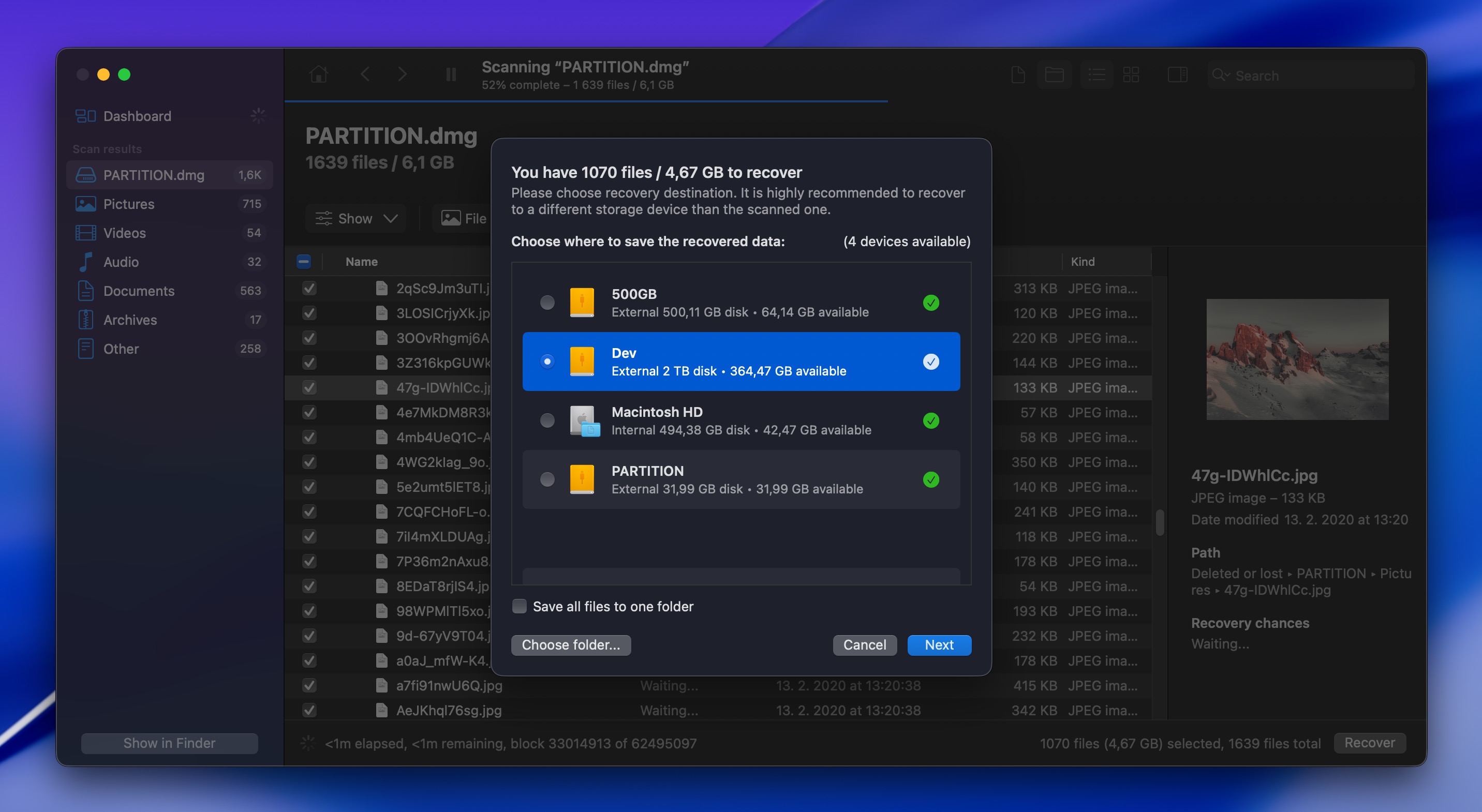Click the Next button
This screenshot has height=812, width=1482.
(939, 644)
